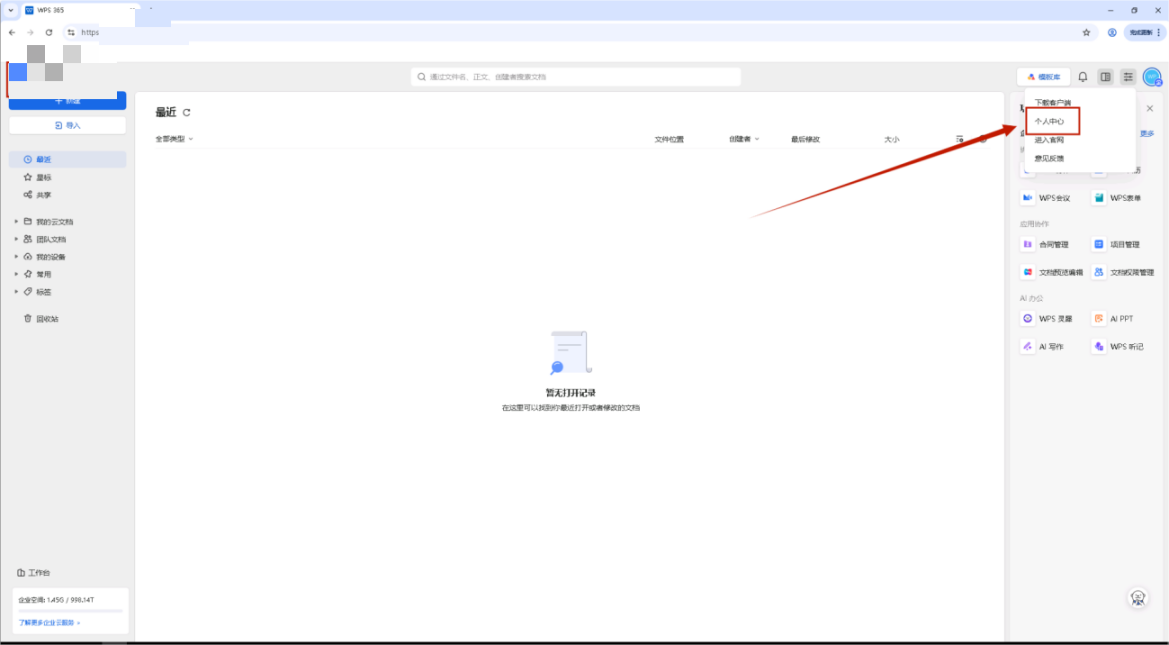Viewport: 1169px width, 645px height.
Task: Click the site information icon in address bar
Action: [71, 33]
